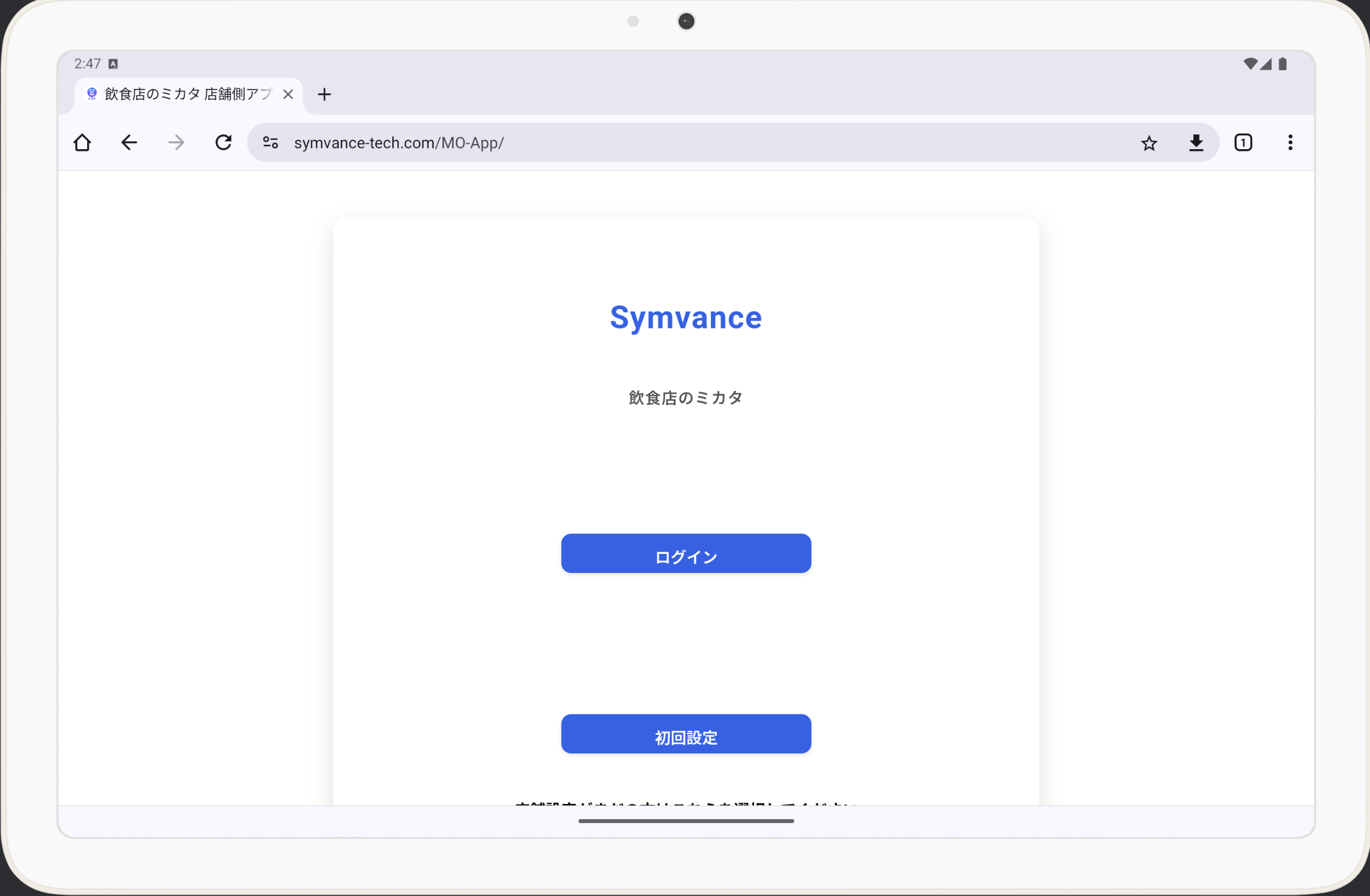Viewport: 1370px width, 896px height.
Task: Reload the current page
Action: click(x=223, y=142)
